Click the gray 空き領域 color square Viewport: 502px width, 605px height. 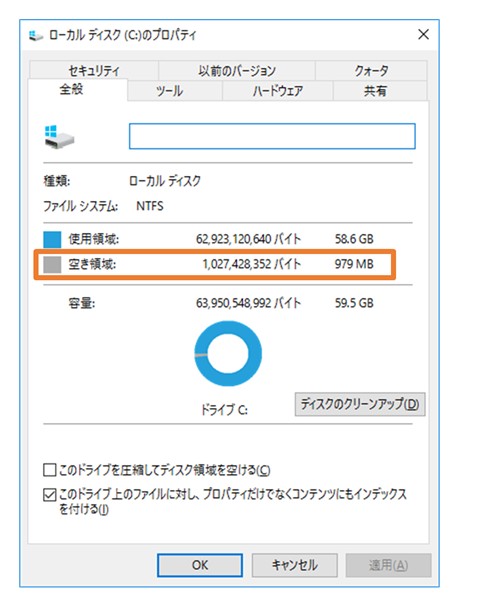pyautogui.click(x=52, y=265)
